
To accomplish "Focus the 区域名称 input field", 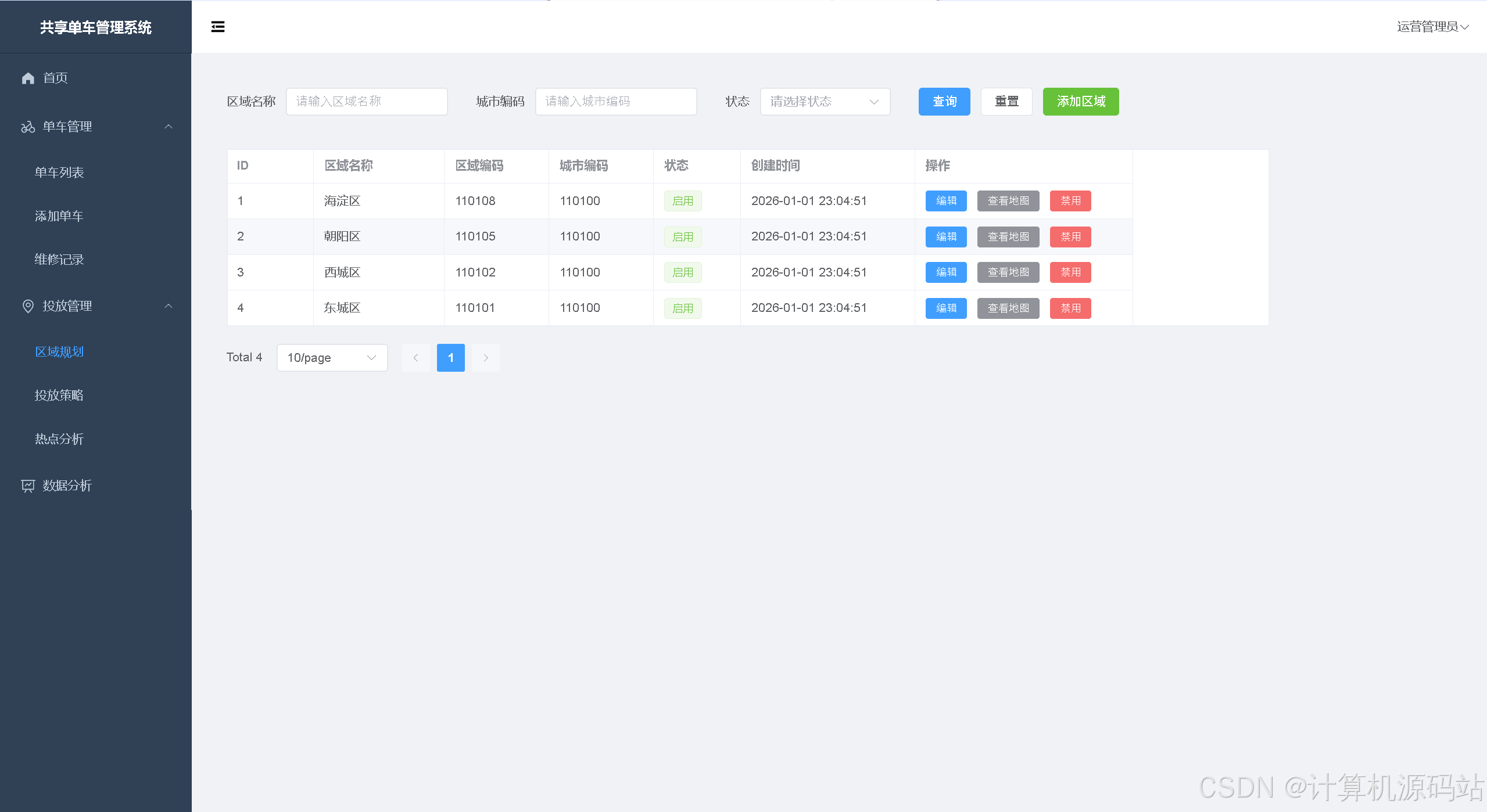I will [x=367, y=102].
